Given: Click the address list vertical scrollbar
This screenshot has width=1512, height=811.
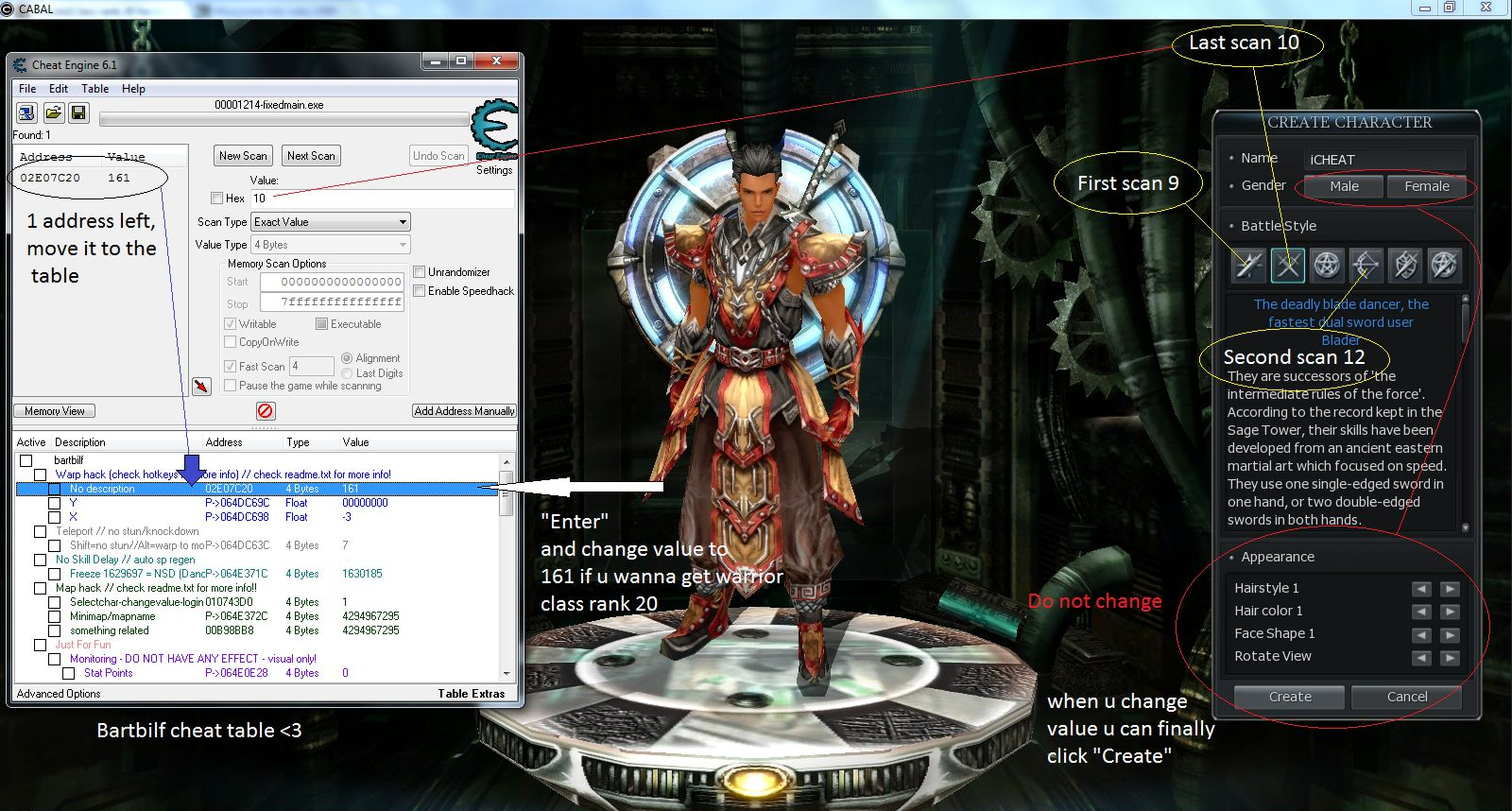Looking at the screenshot, I should coord(507,567).
